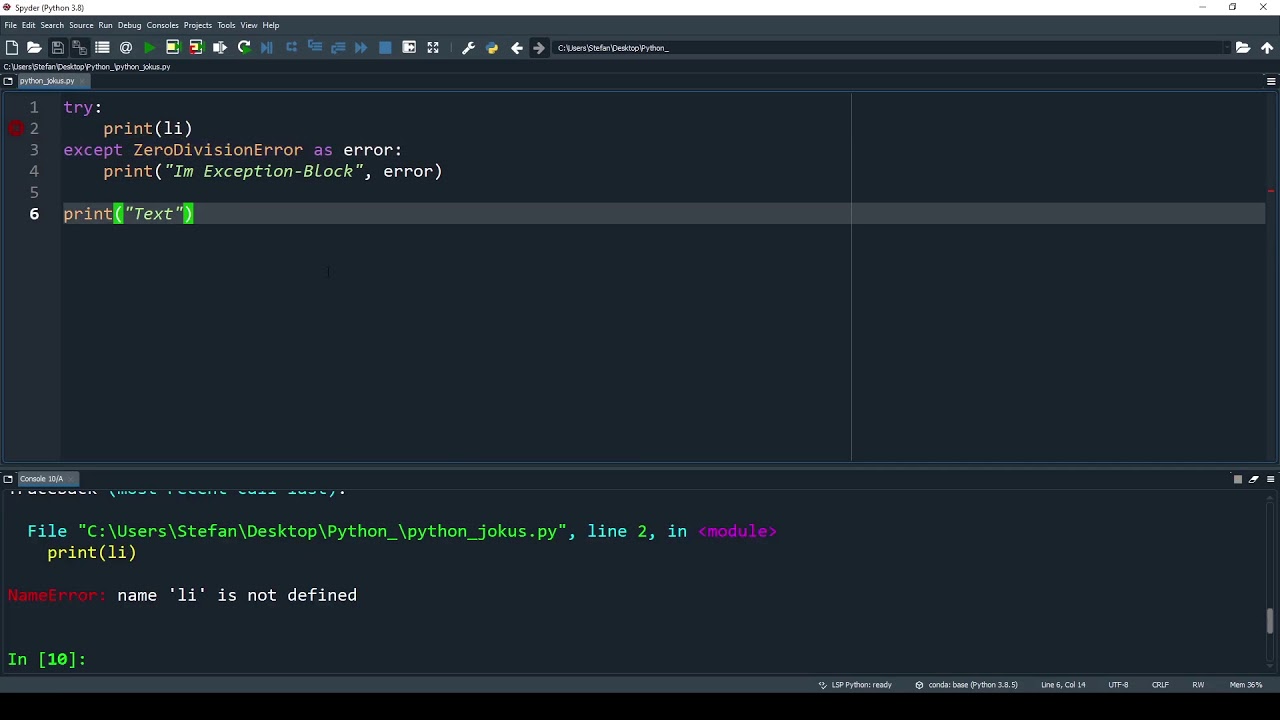Open the Search menu
Screen dimensions: 1280x720
pos(52,25)
